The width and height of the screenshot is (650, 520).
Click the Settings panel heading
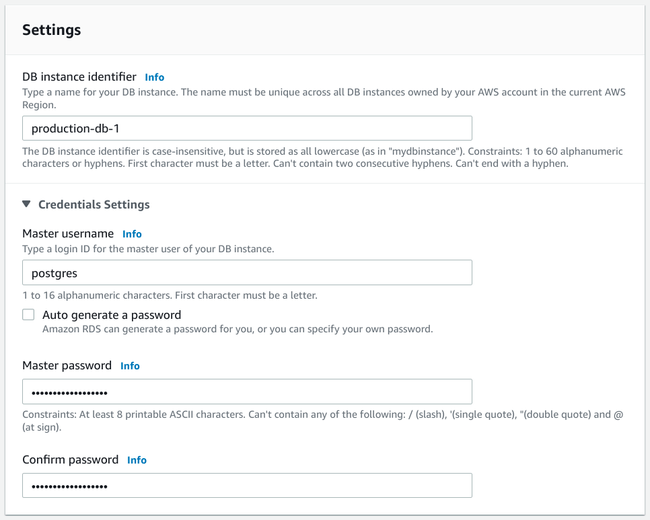[52, 30]
